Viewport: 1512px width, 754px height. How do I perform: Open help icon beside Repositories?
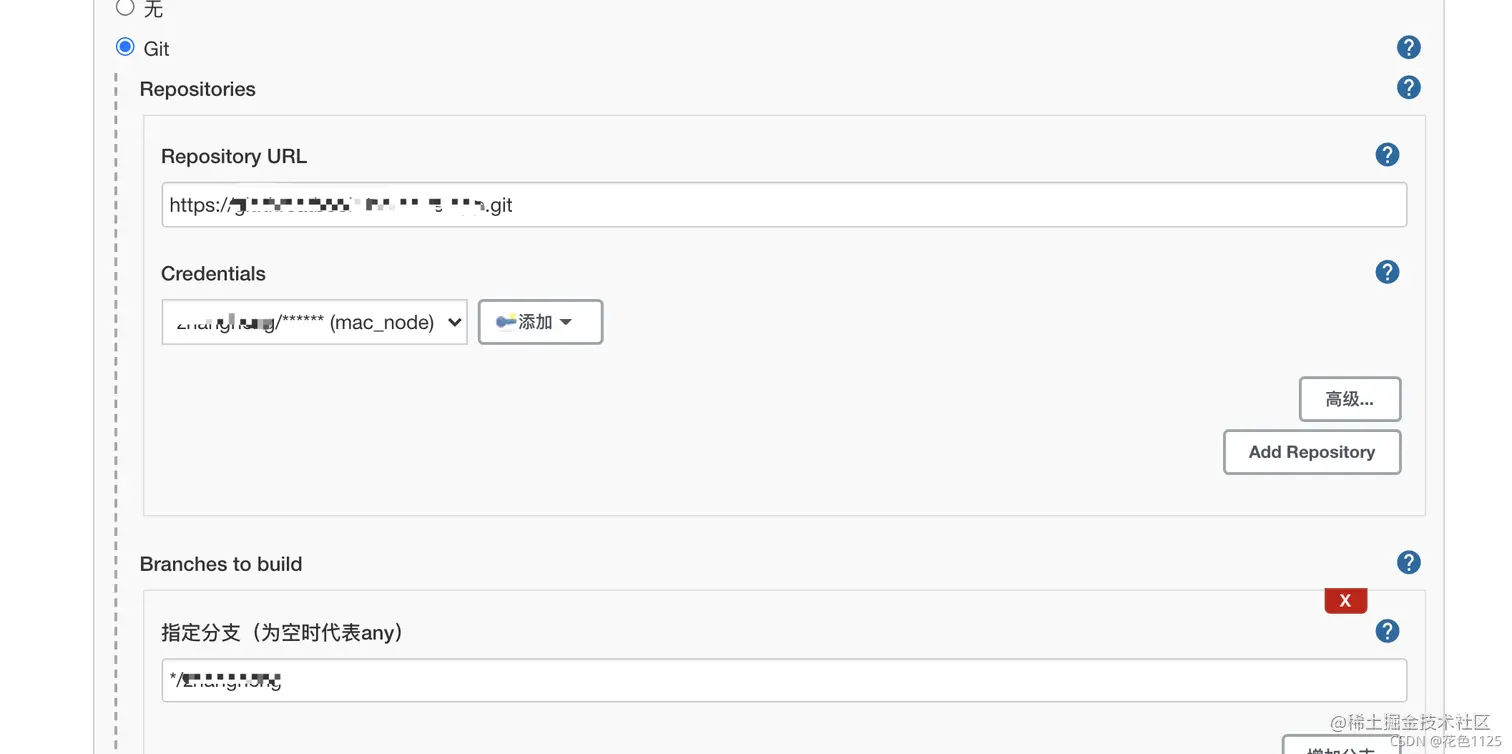pyautogui.click(x=1408, y=87)
